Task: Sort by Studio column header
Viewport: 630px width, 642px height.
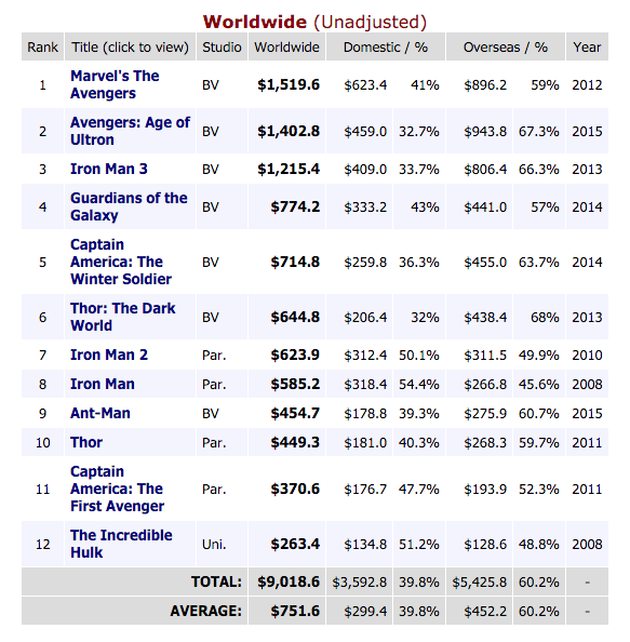Action: [221, 47]
